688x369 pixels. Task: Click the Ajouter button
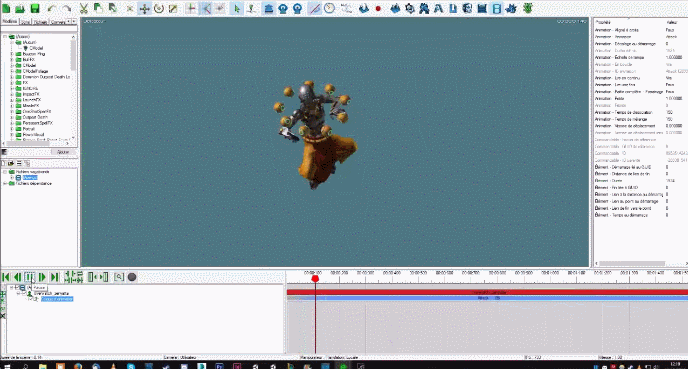63,152
